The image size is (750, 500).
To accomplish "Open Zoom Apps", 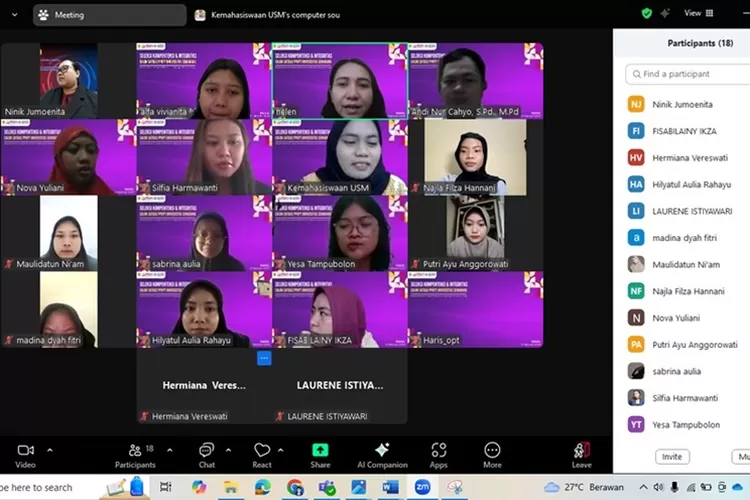I will click(438, 456).
